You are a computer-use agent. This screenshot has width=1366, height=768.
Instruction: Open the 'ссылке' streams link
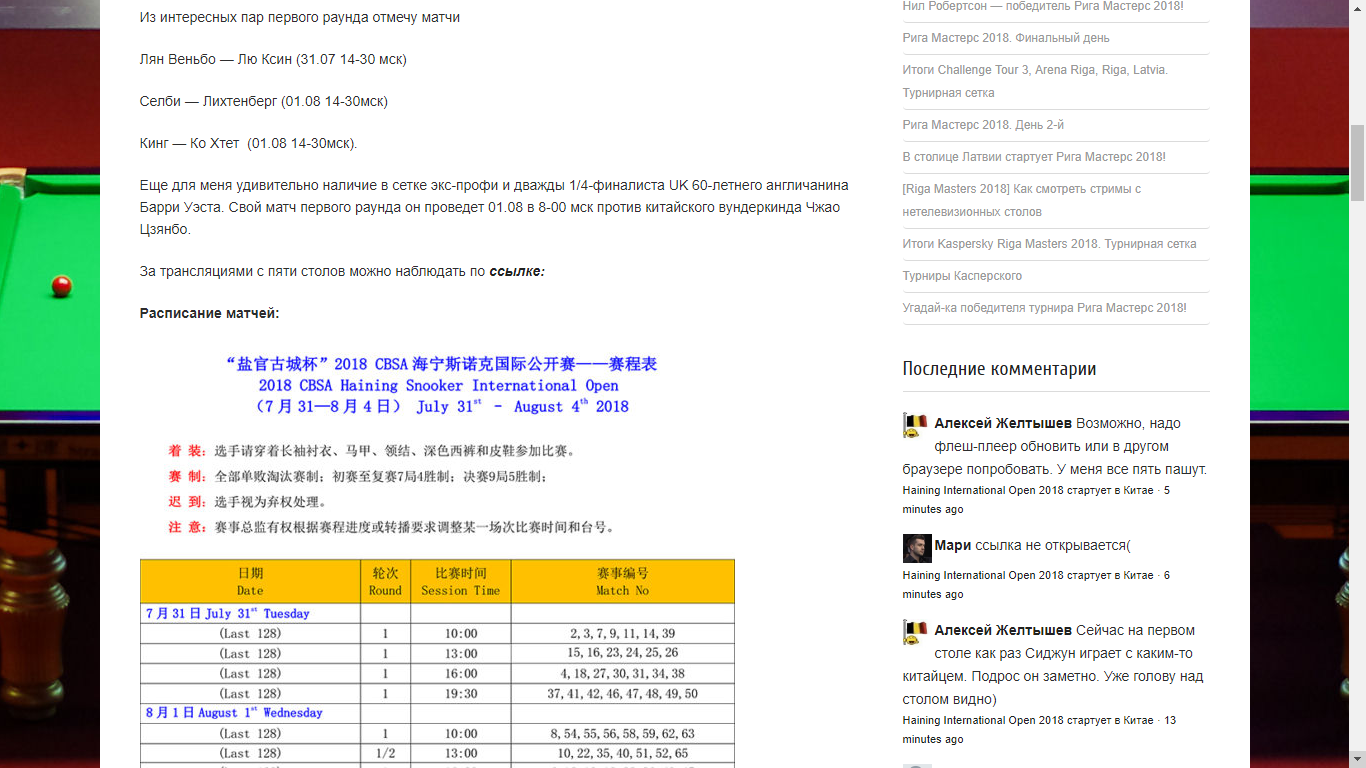[x=517, y=272]
